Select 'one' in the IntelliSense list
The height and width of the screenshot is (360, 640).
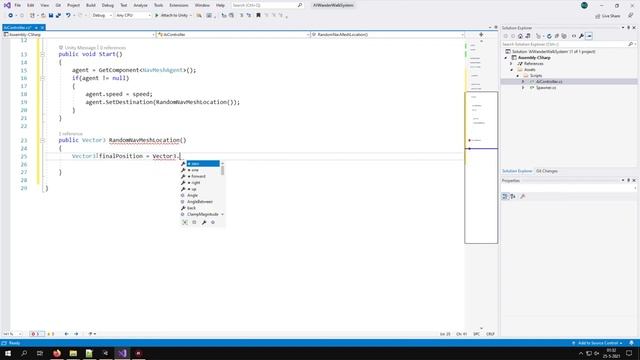coord(200,170)
